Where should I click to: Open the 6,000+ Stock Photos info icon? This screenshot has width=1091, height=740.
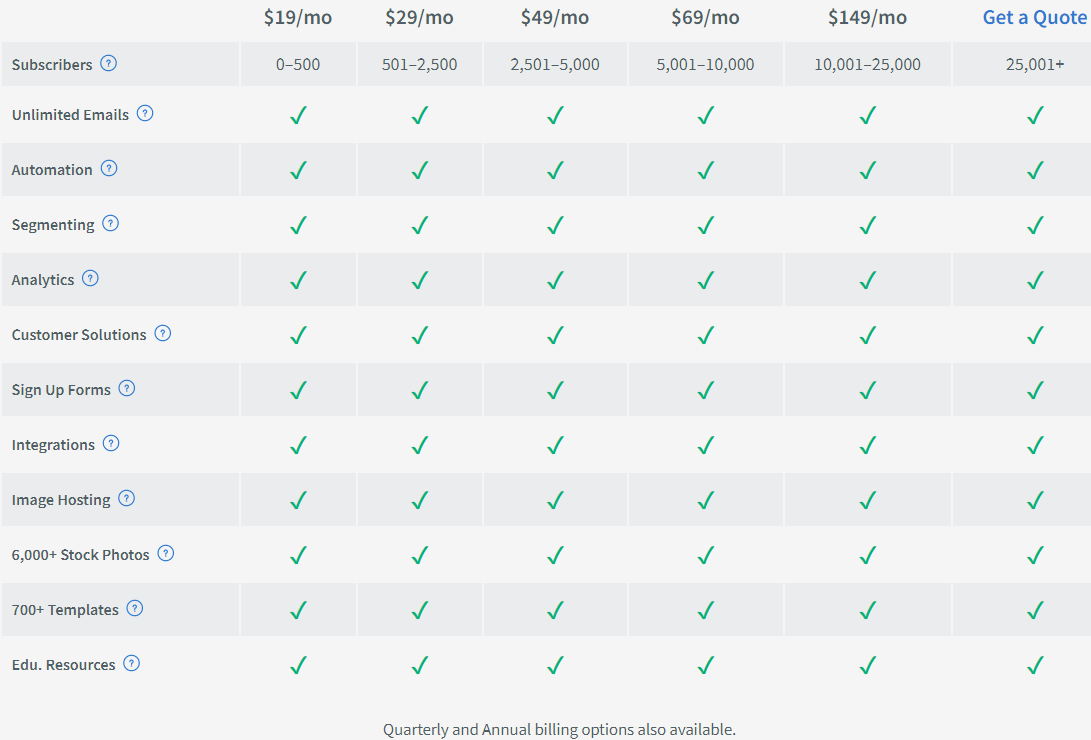(x=166, y=553)
